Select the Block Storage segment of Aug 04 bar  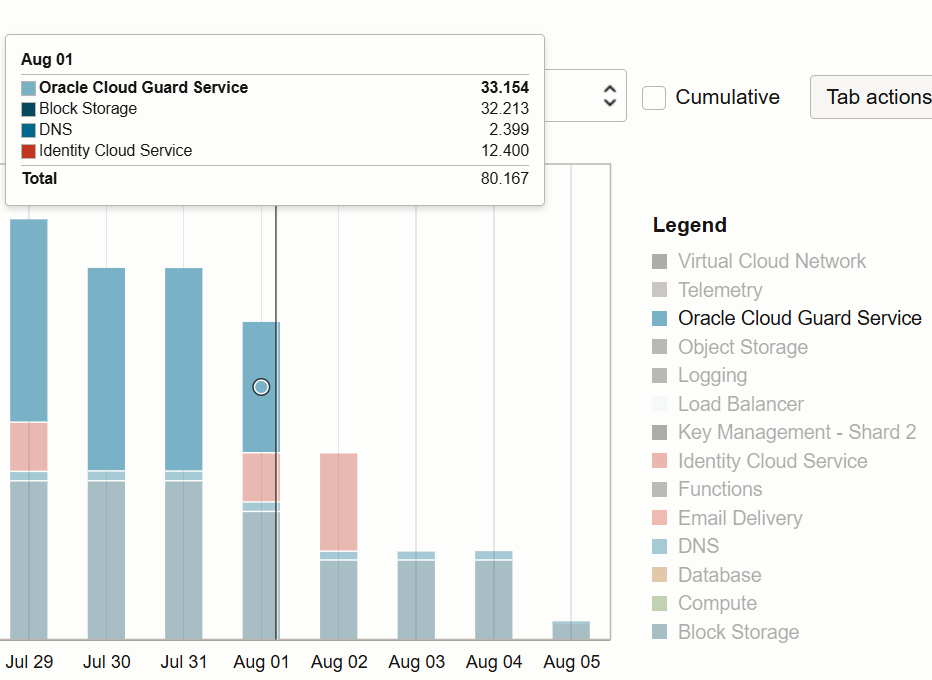(494, 600)
